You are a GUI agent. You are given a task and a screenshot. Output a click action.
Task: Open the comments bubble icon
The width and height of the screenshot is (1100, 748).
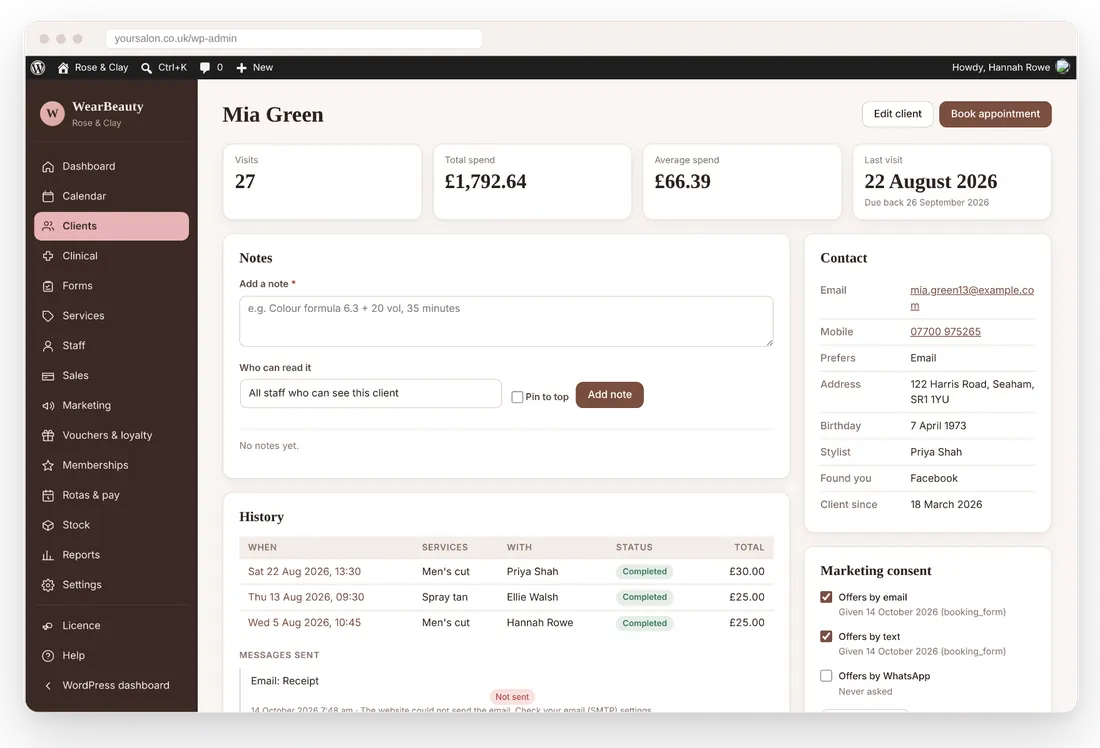205,68
